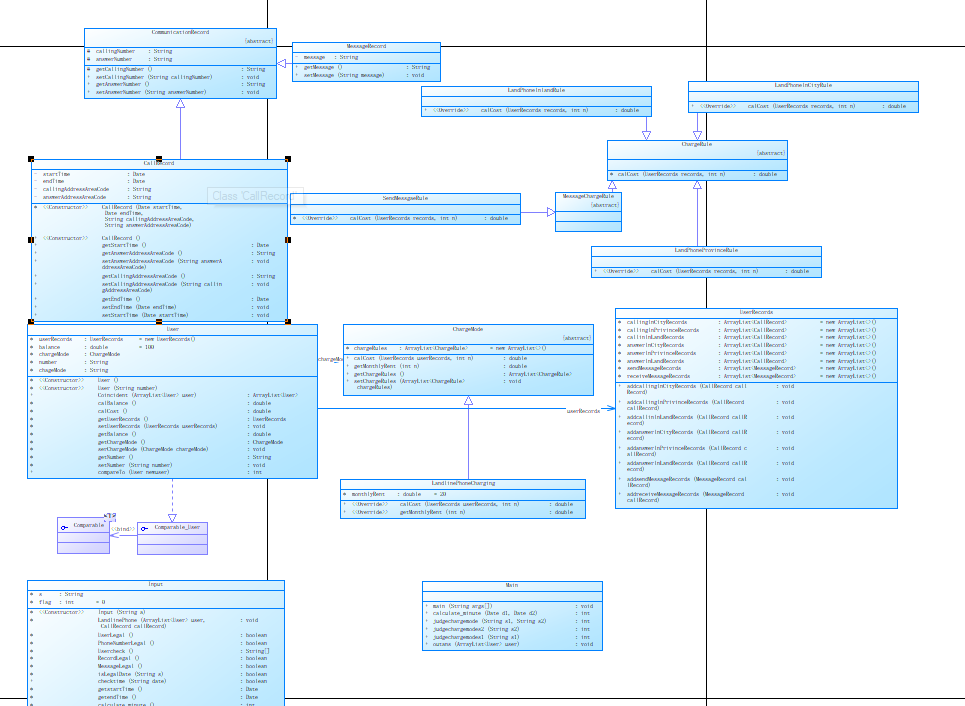Click the ChargeMode class title
This screenshot has width=965, height=706.
[x=468, y=329]
